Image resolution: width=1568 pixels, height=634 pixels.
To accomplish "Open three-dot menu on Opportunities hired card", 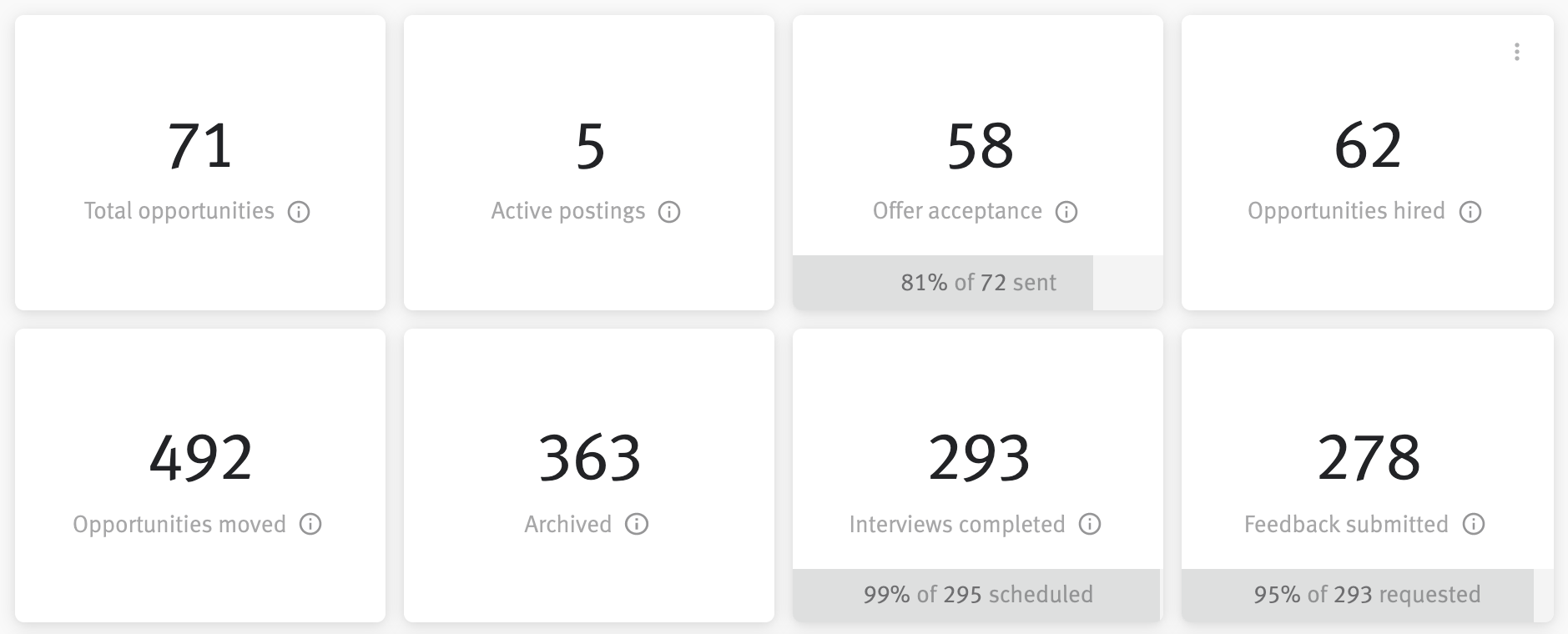I will click(1517, 52).
